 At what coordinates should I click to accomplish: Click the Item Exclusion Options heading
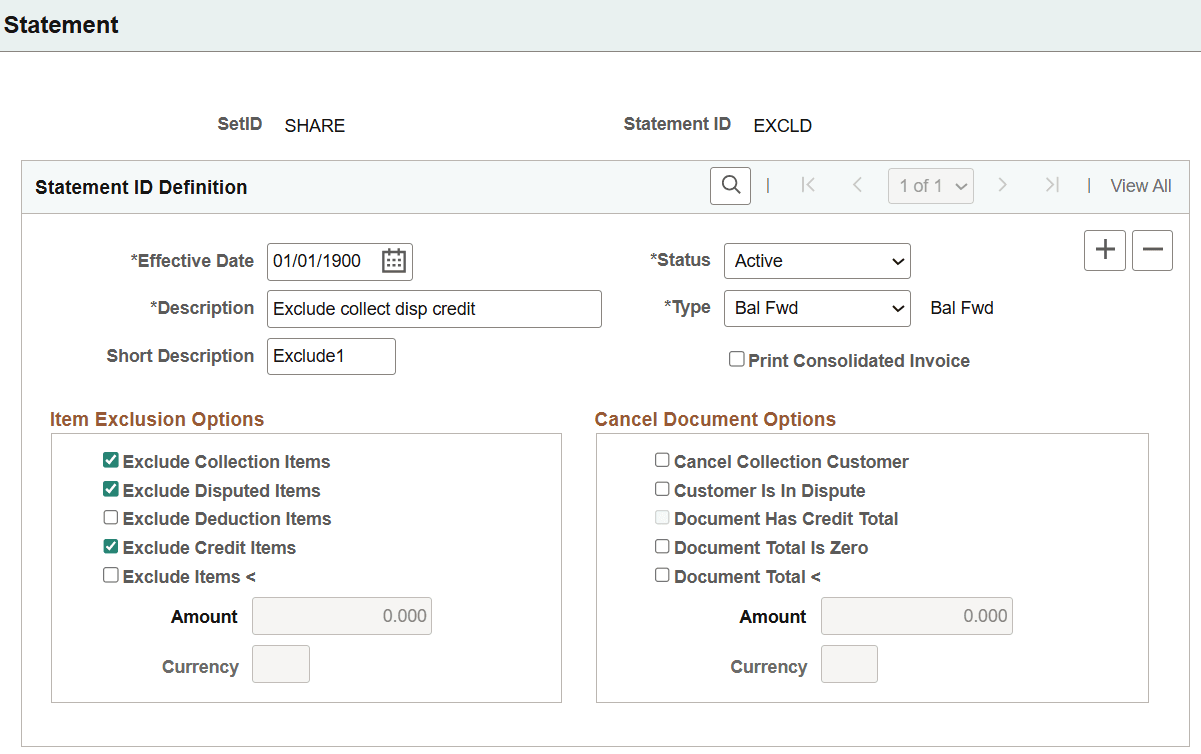pos(157,419)
